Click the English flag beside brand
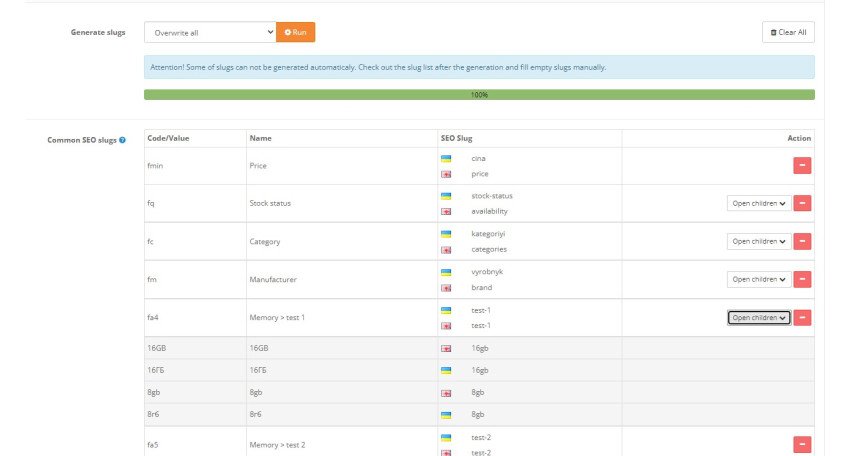The width and height of the screenshot is (852, 456). tap(446, 288)
